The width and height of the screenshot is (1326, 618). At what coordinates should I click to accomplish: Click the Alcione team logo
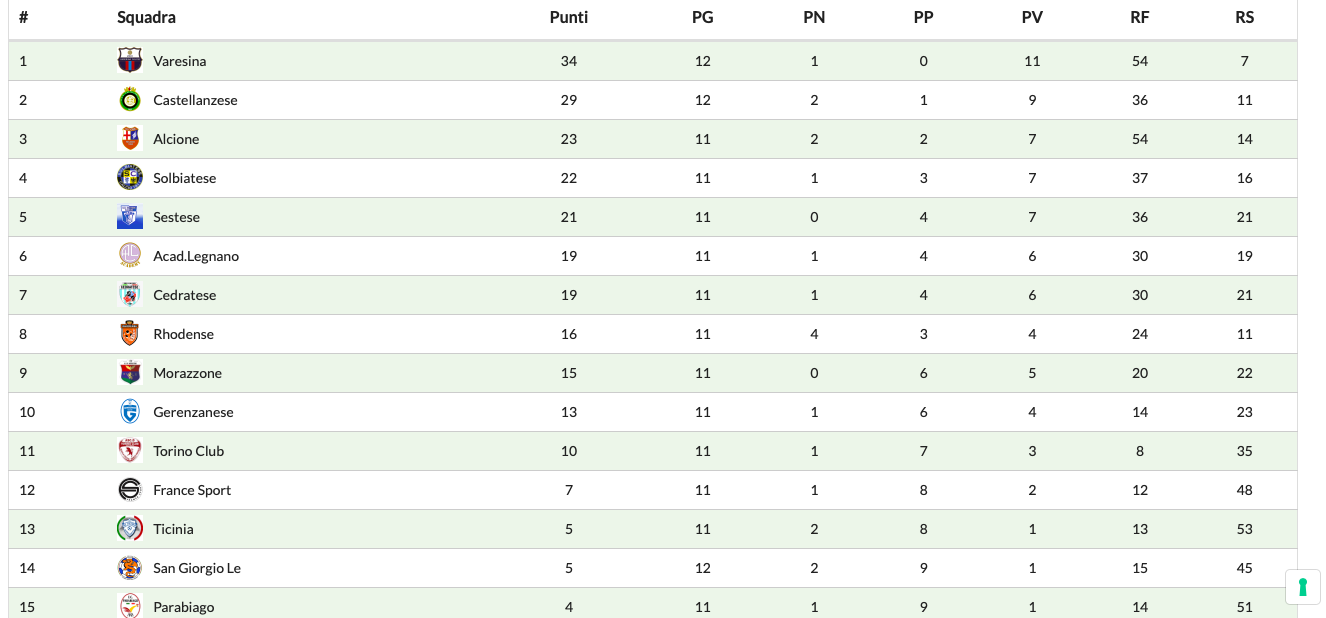130,139
